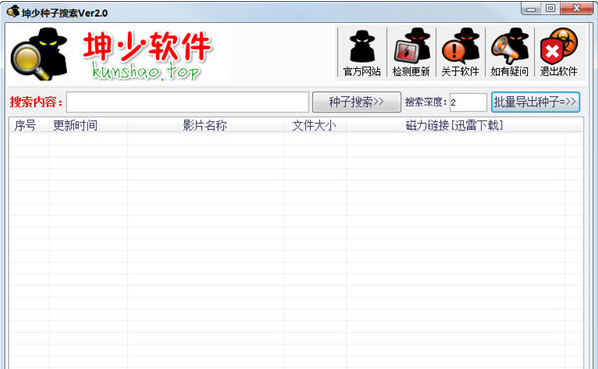The width and height of the screenshot is (598, 369).
Task: Sort by the 文件大小 column header
Action: pyautogui.click(x=315, y=125)
